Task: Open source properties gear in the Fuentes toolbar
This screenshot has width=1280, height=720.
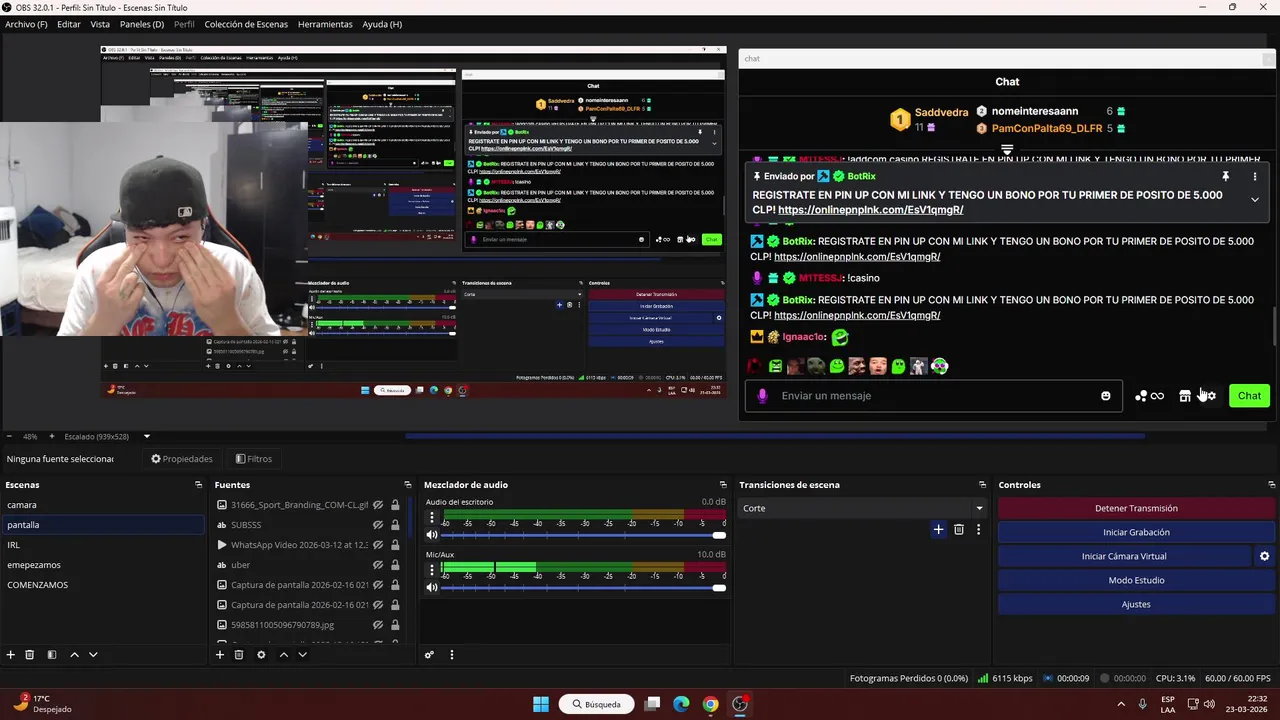Action: (261, 655)
